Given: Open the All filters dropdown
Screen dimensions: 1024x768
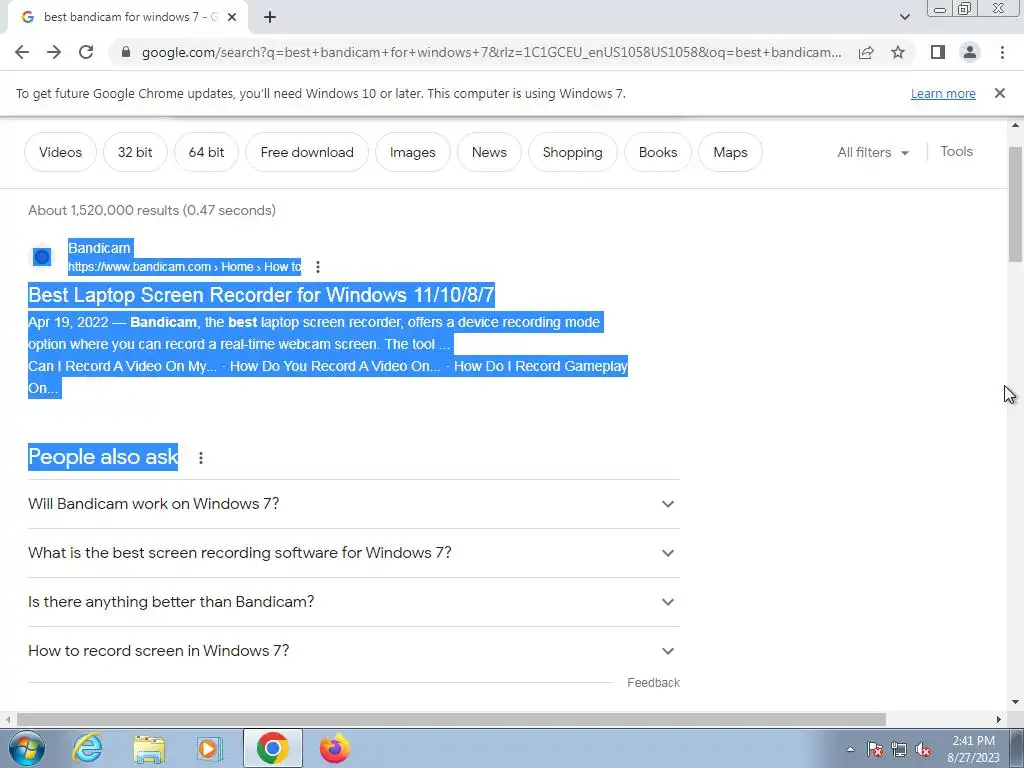Looking at the screenshot, I should coord(872,152).
